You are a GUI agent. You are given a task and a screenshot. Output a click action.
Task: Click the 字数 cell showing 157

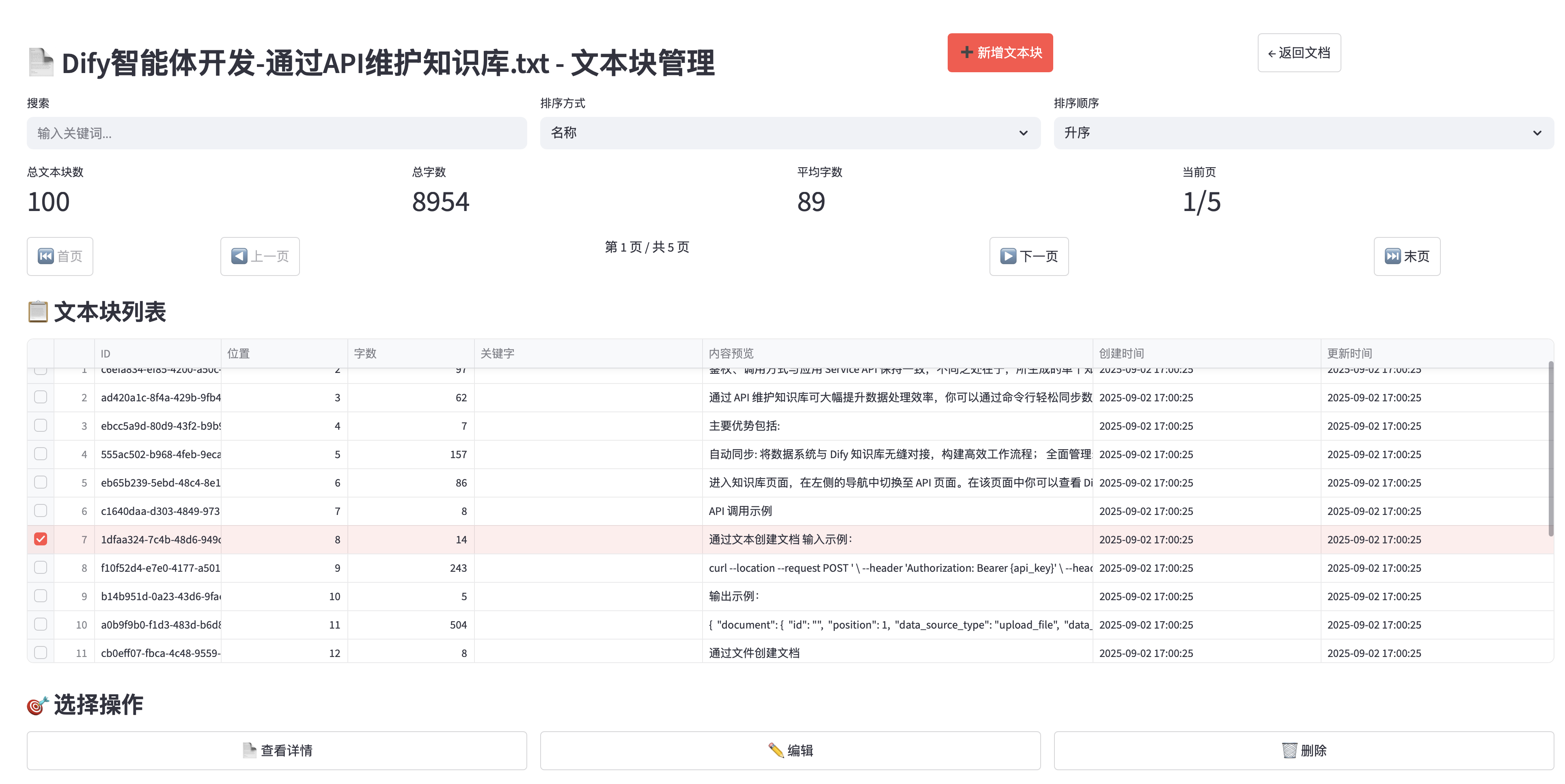pyautogui.click(x=411, y=454)
